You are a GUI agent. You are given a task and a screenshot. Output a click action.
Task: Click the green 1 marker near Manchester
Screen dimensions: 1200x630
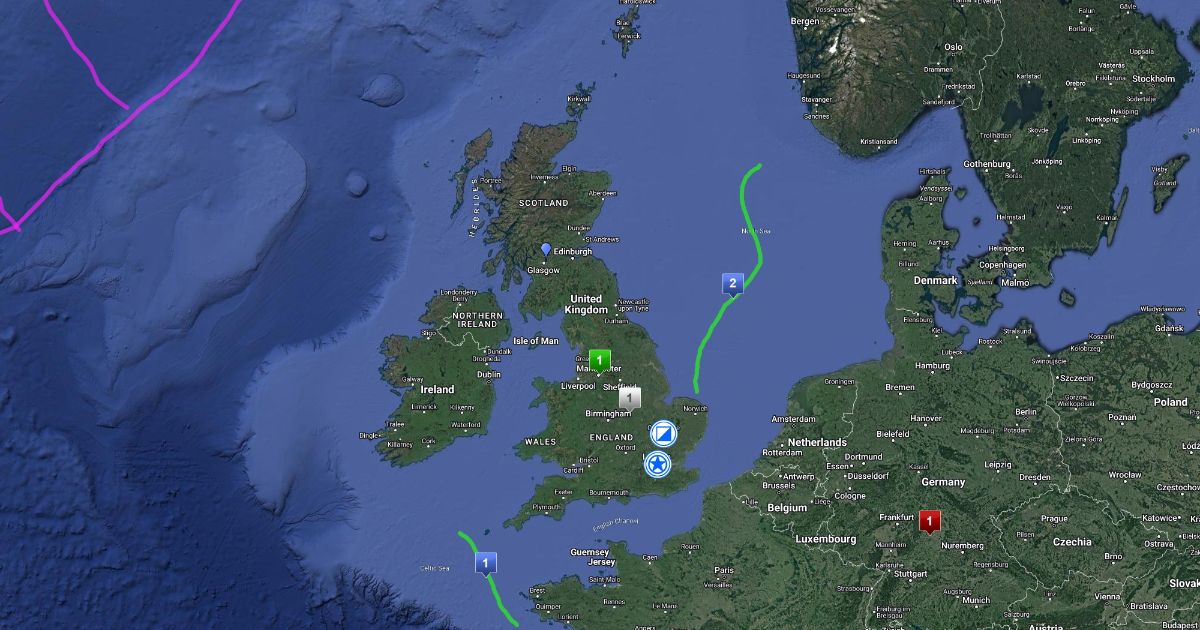click(599, 359)
